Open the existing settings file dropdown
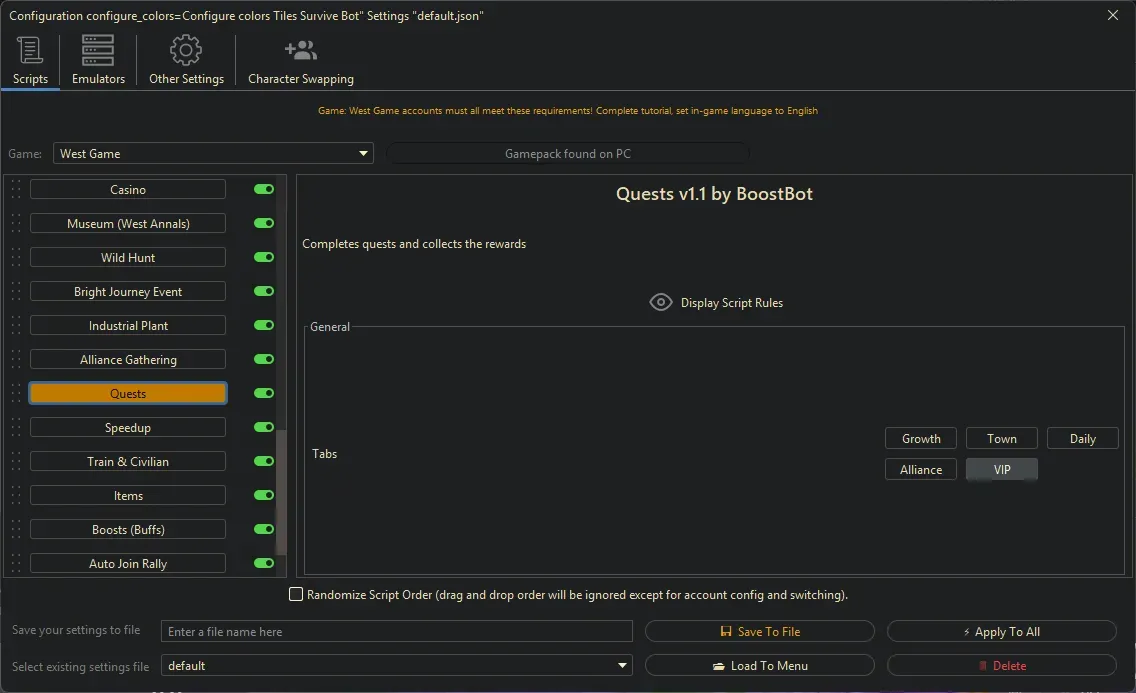 coord(622,665)
